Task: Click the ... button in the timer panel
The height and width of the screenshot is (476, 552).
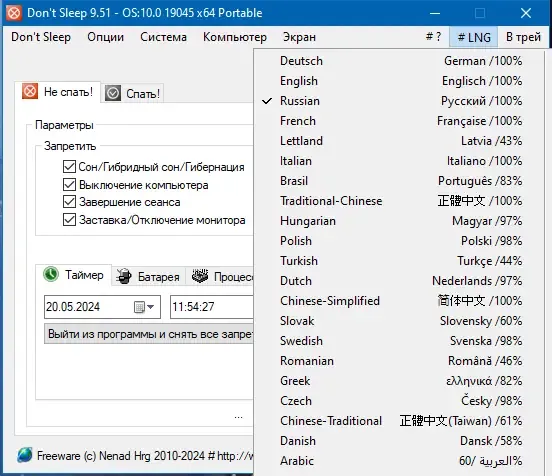Action: tap(238, 417)
